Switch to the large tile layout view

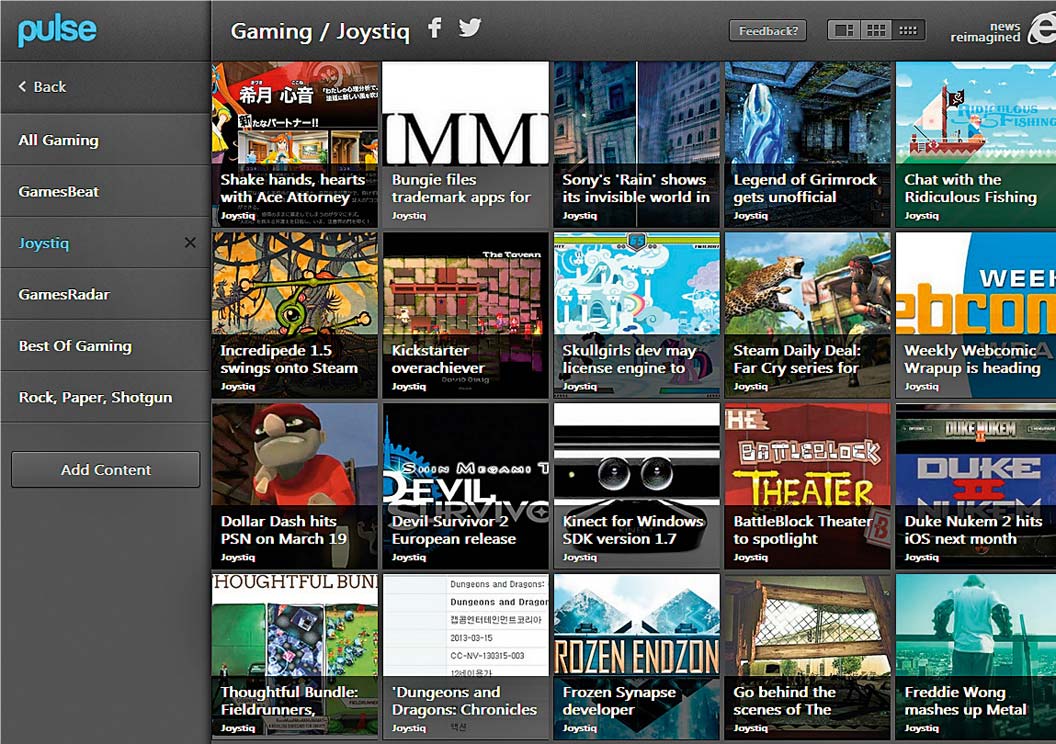[844, 30]
